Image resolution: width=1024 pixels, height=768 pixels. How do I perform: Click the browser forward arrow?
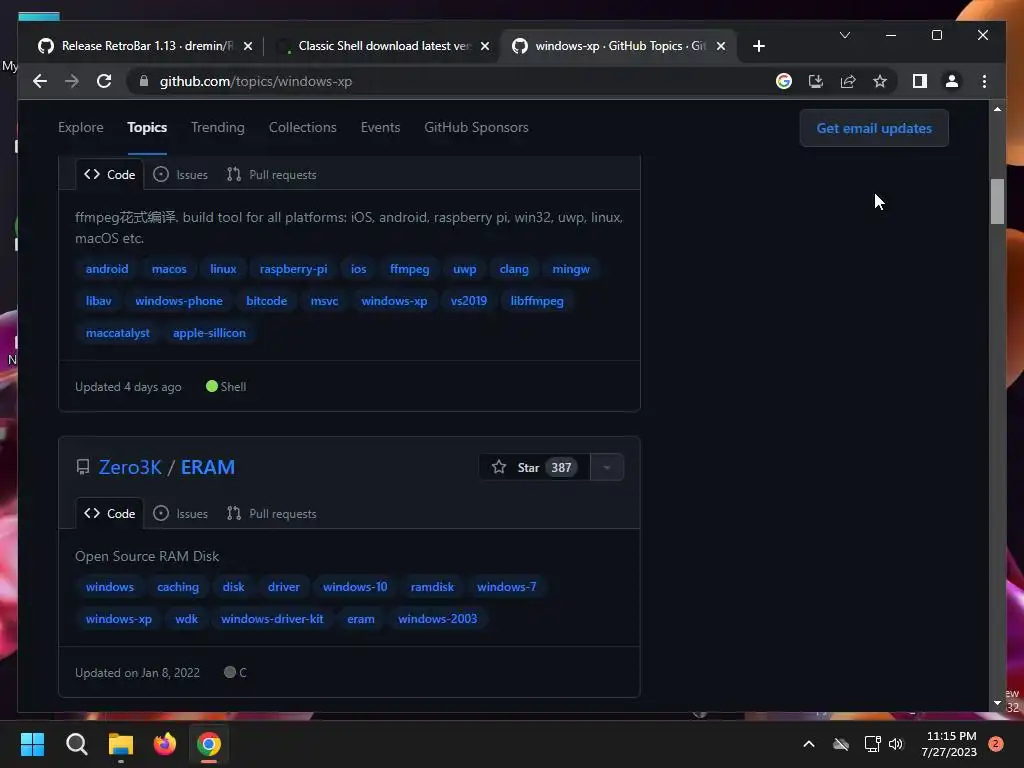coord(72,81)
